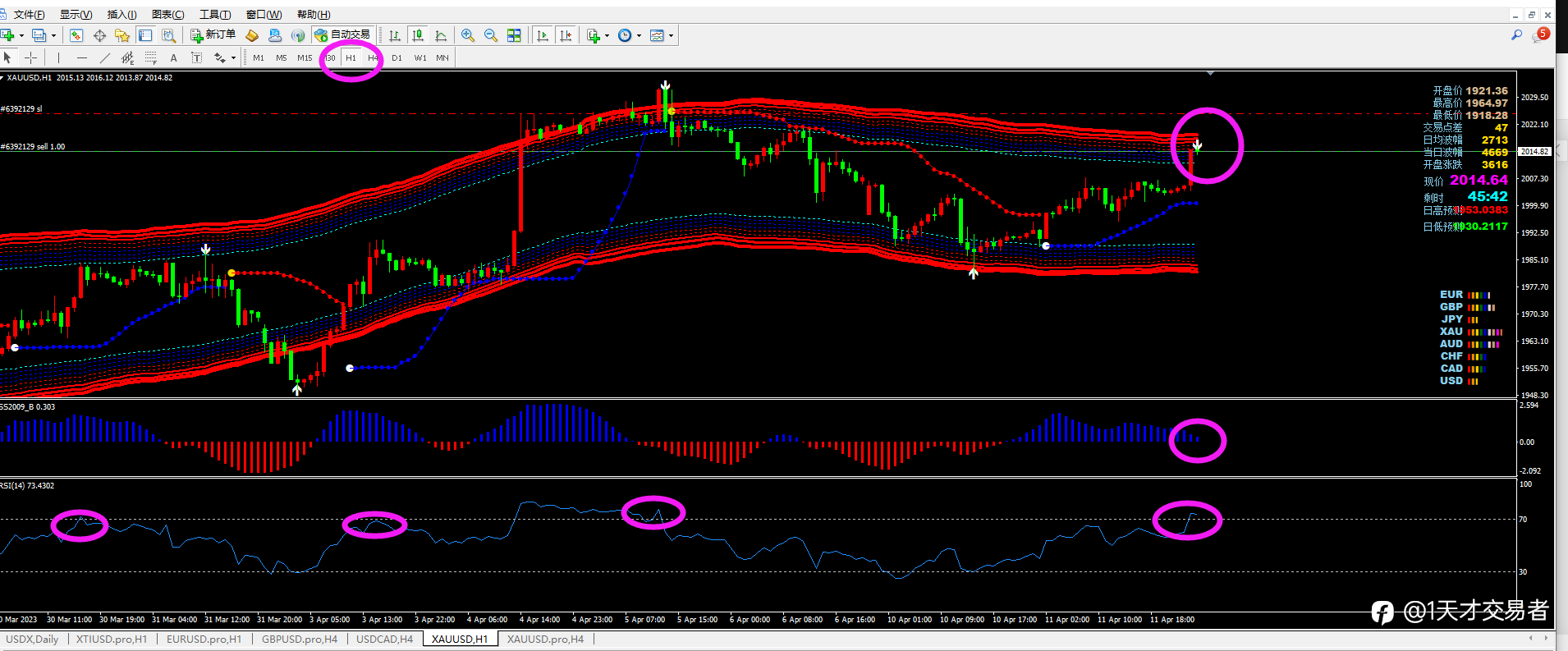The width and height of the screenshot is (1568, 651).
Task: Select the arrows objects tool
Action: point(219,57)
